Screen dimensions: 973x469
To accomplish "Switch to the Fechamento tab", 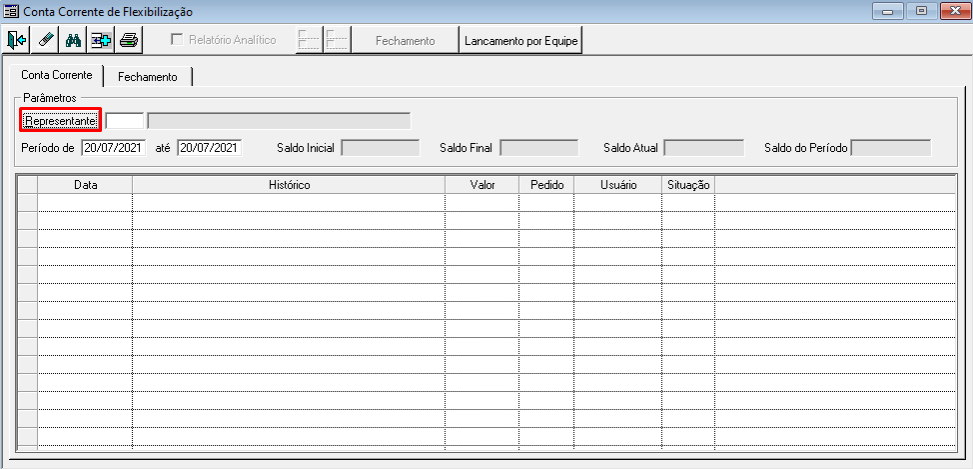I will coord(148,77).
